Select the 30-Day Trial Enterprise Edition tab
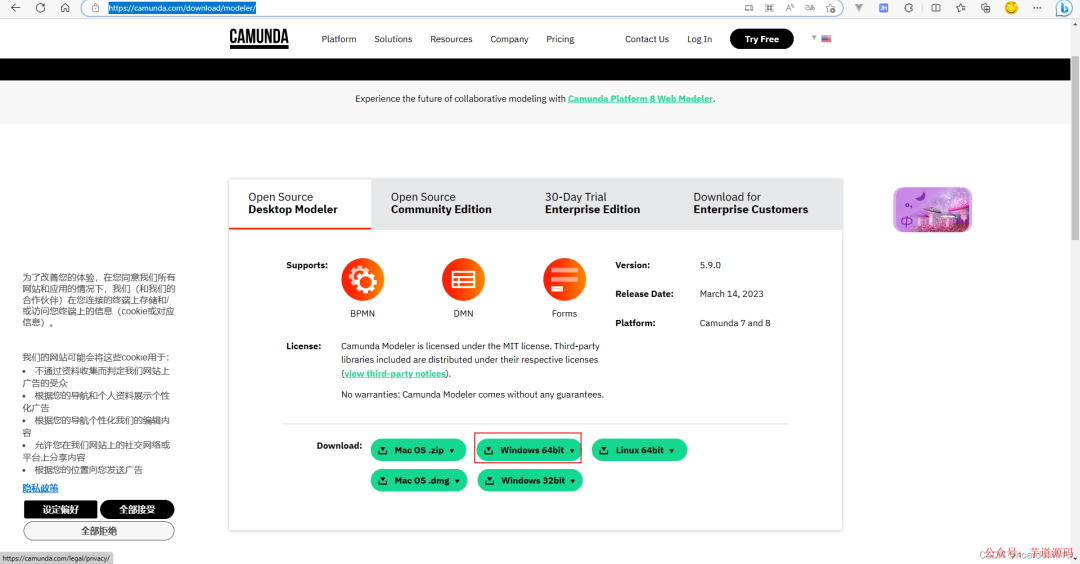 coord(592,203)
